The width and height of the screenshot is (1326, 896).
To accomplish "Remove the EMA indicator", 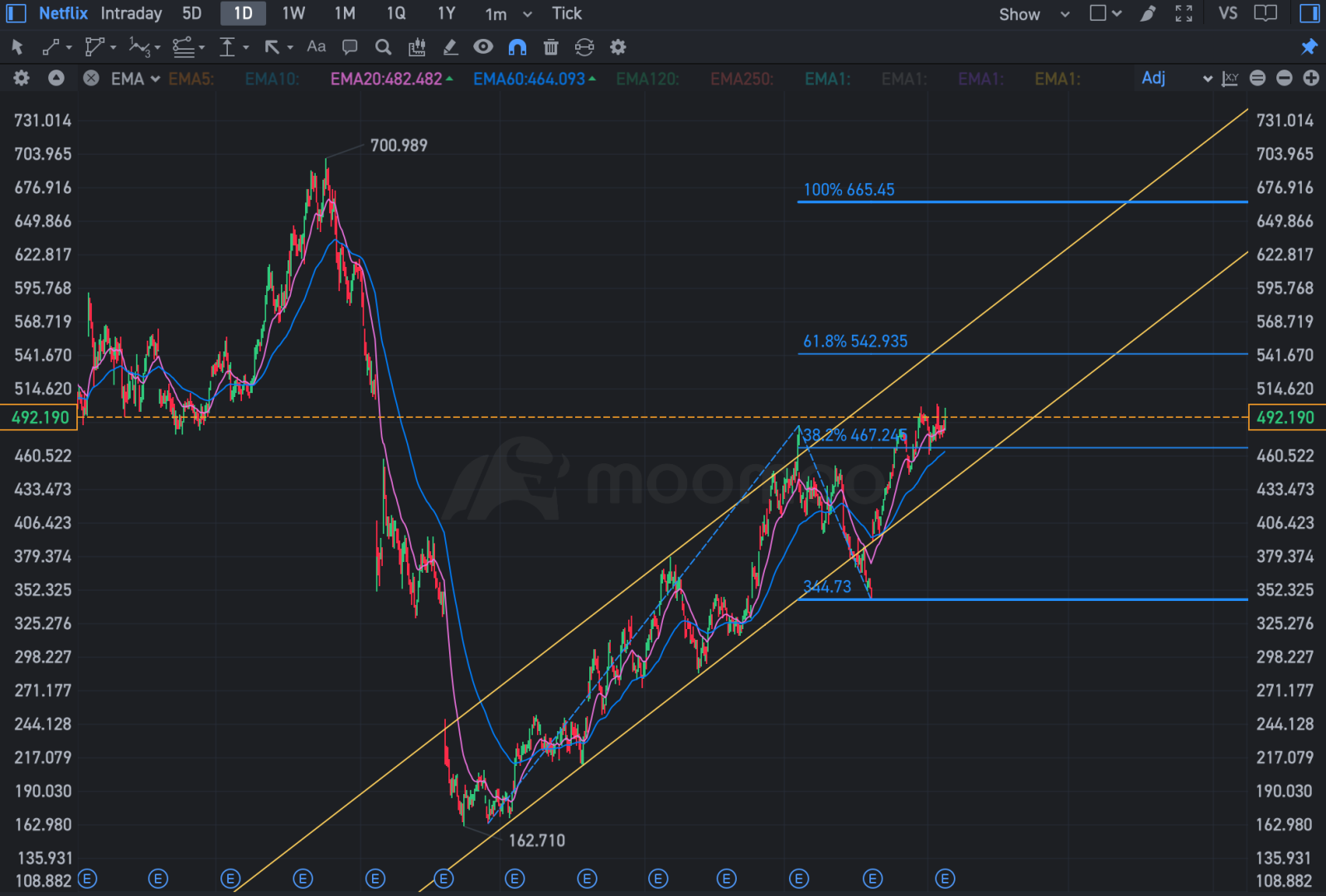I will (x=91, y=78).
